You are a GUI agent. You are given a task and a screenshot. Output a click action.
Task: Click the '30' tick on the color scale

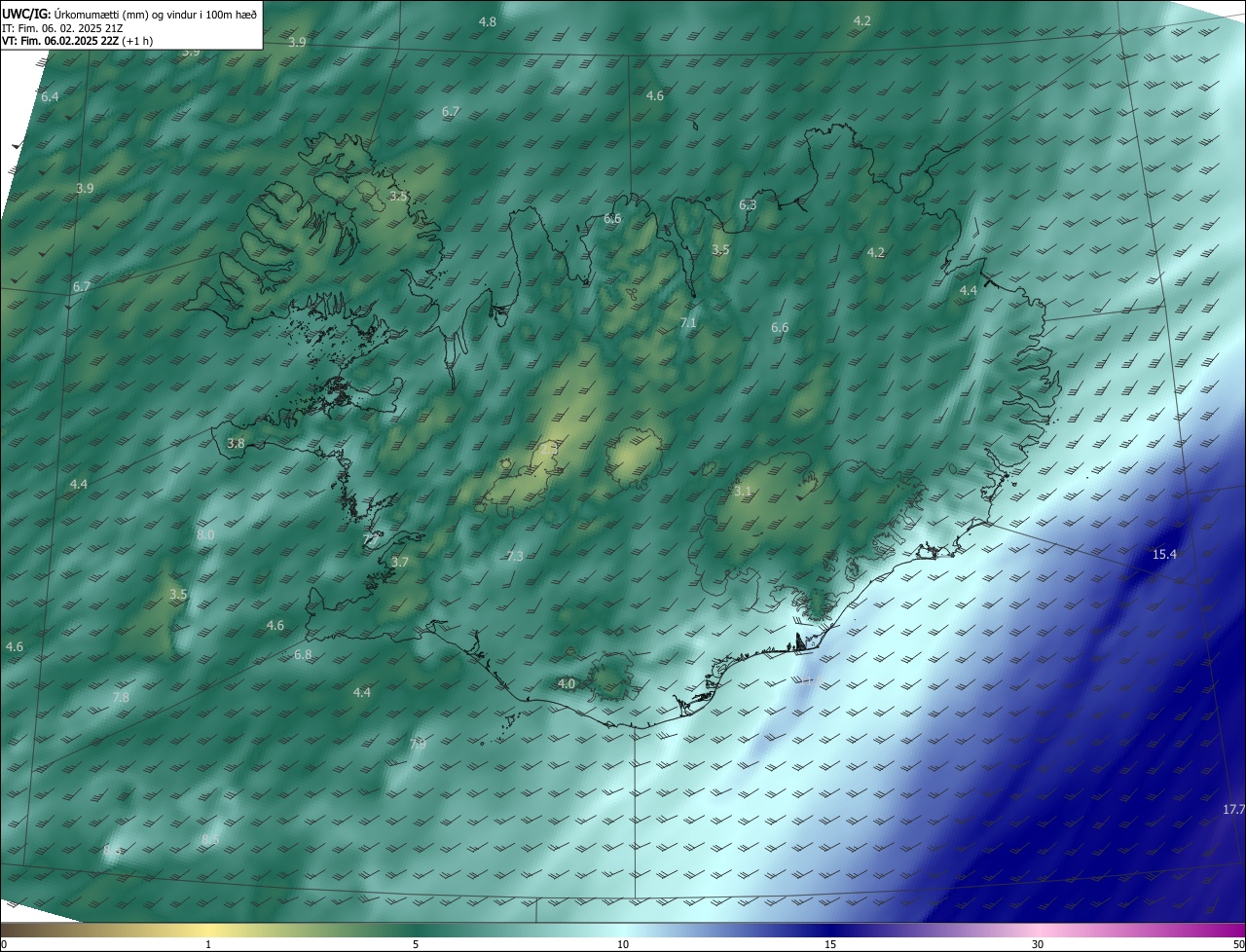[x=1038, y=944]
